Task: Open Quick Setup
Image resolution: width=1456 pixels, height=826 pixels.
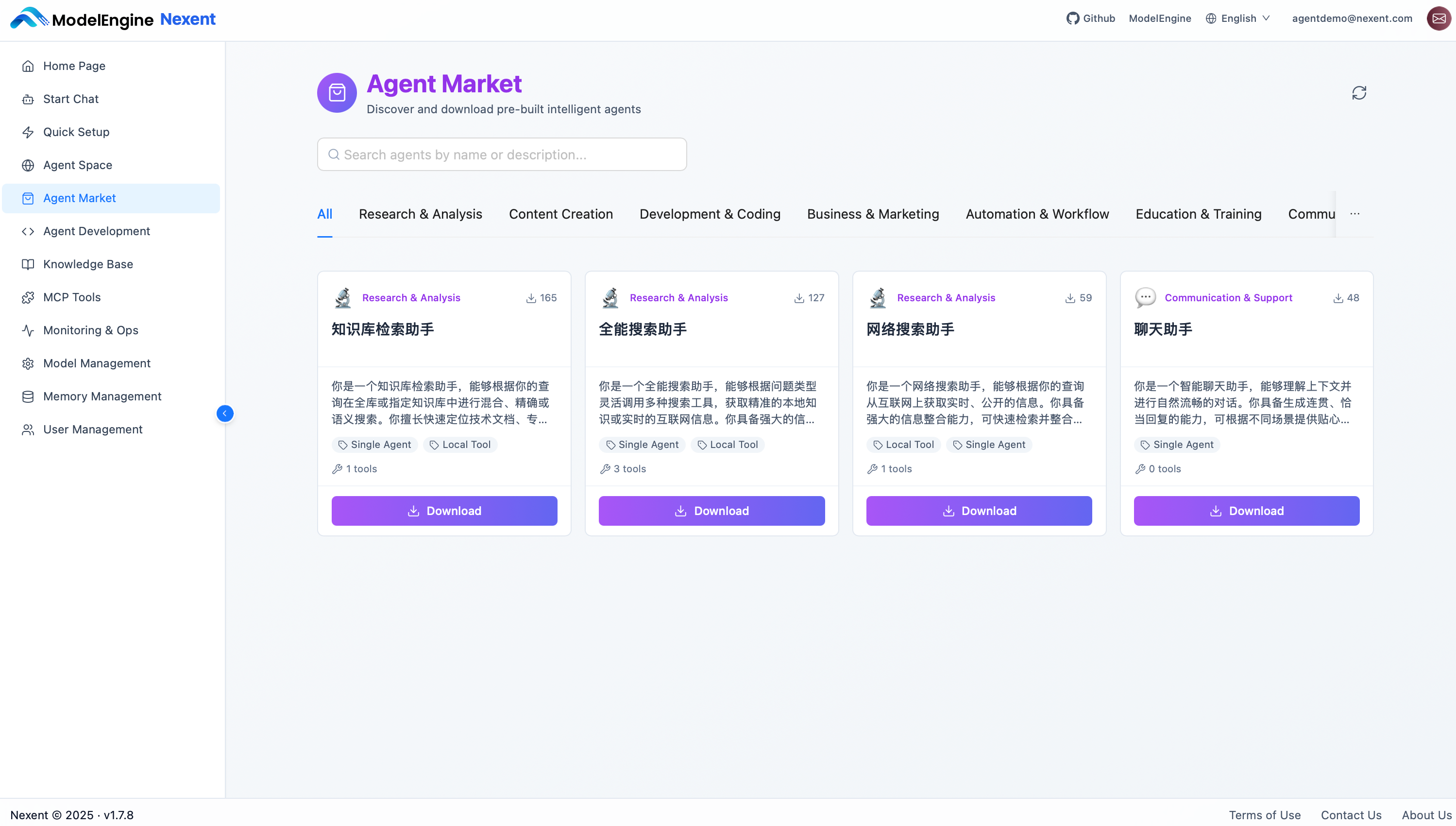Action: click(x=76, y=132)
